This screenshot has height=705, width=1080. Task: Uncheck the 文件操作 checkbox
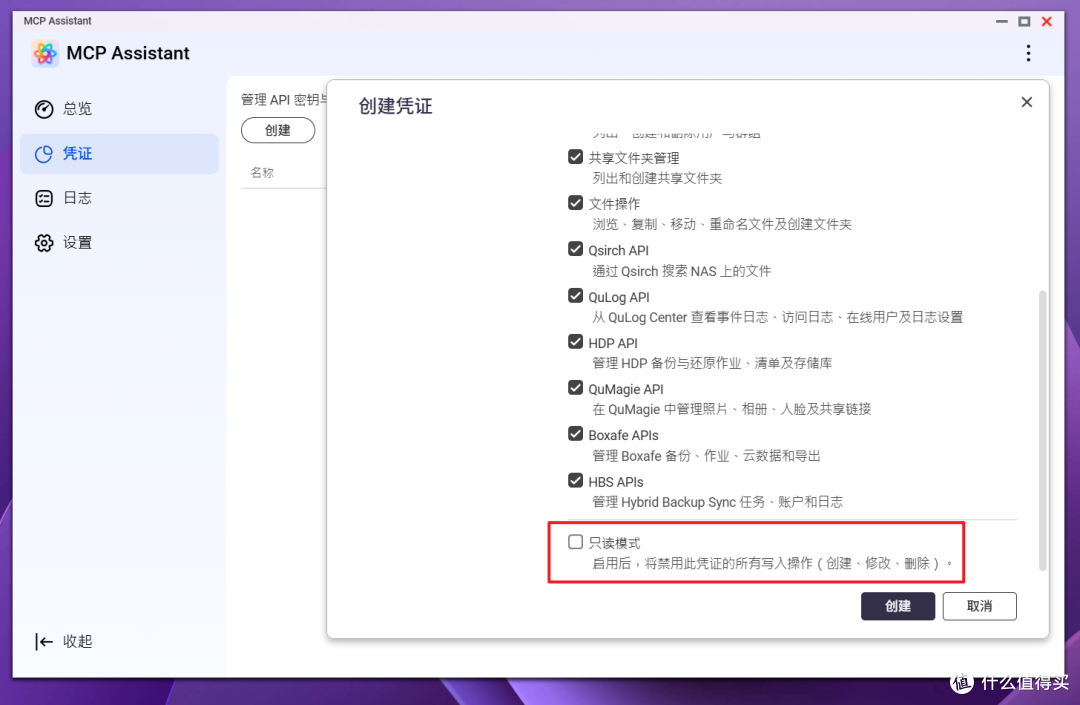(x=576, y=202)
